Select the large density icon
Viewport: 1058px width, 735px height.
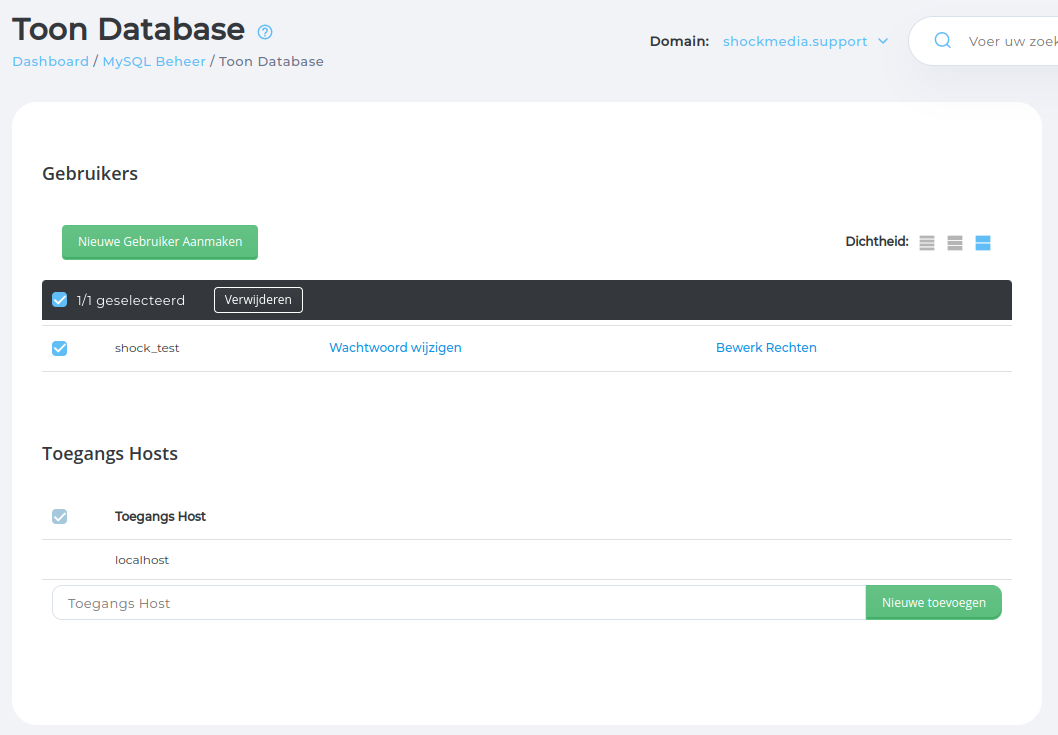(x=983, y=243)
